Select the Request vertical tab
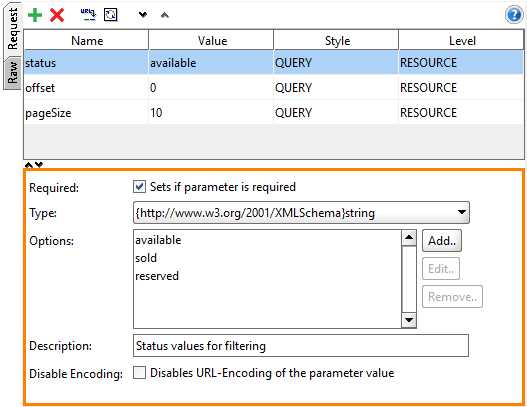The height and width of the screenshot is (407, 527). point(12,29)
